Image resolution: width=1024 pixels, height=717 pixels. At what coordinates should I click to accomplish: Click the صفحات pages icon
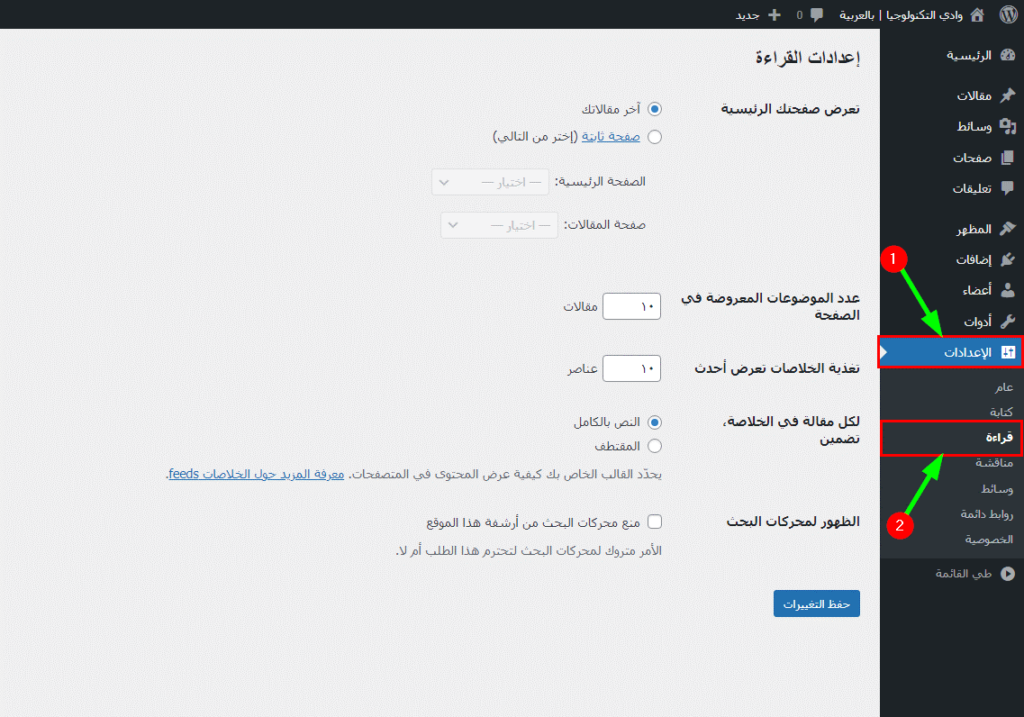point(1008,157)
